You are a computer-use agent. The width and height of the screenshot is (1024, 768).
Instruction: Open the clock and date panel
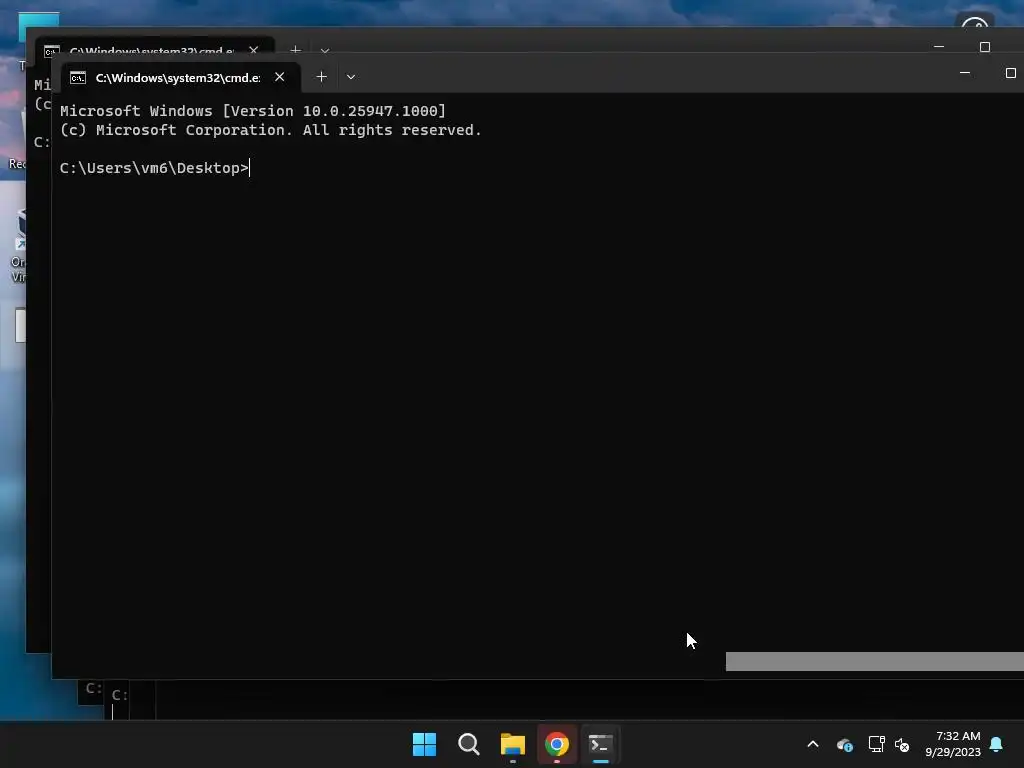point(953,744)
